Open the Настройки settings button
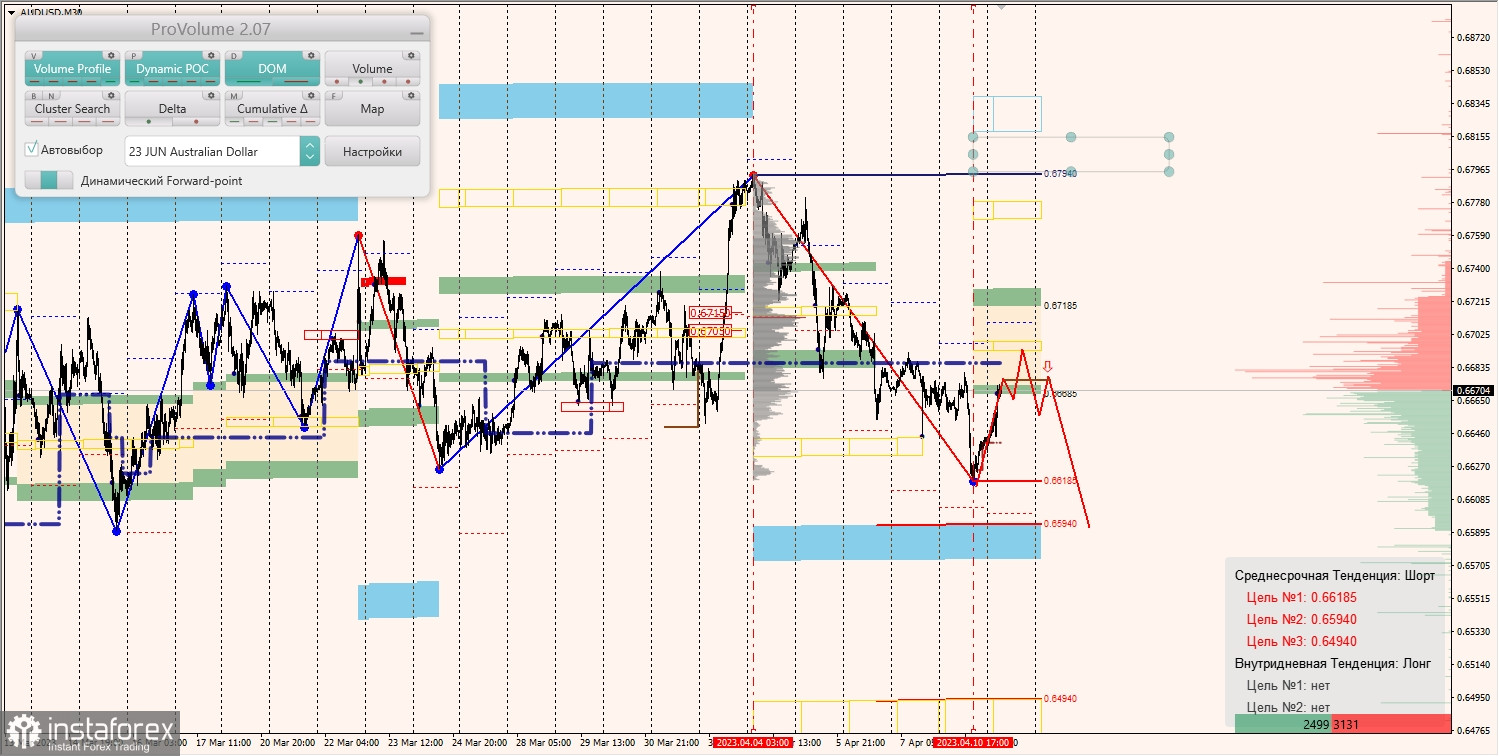 coord(372,151)
